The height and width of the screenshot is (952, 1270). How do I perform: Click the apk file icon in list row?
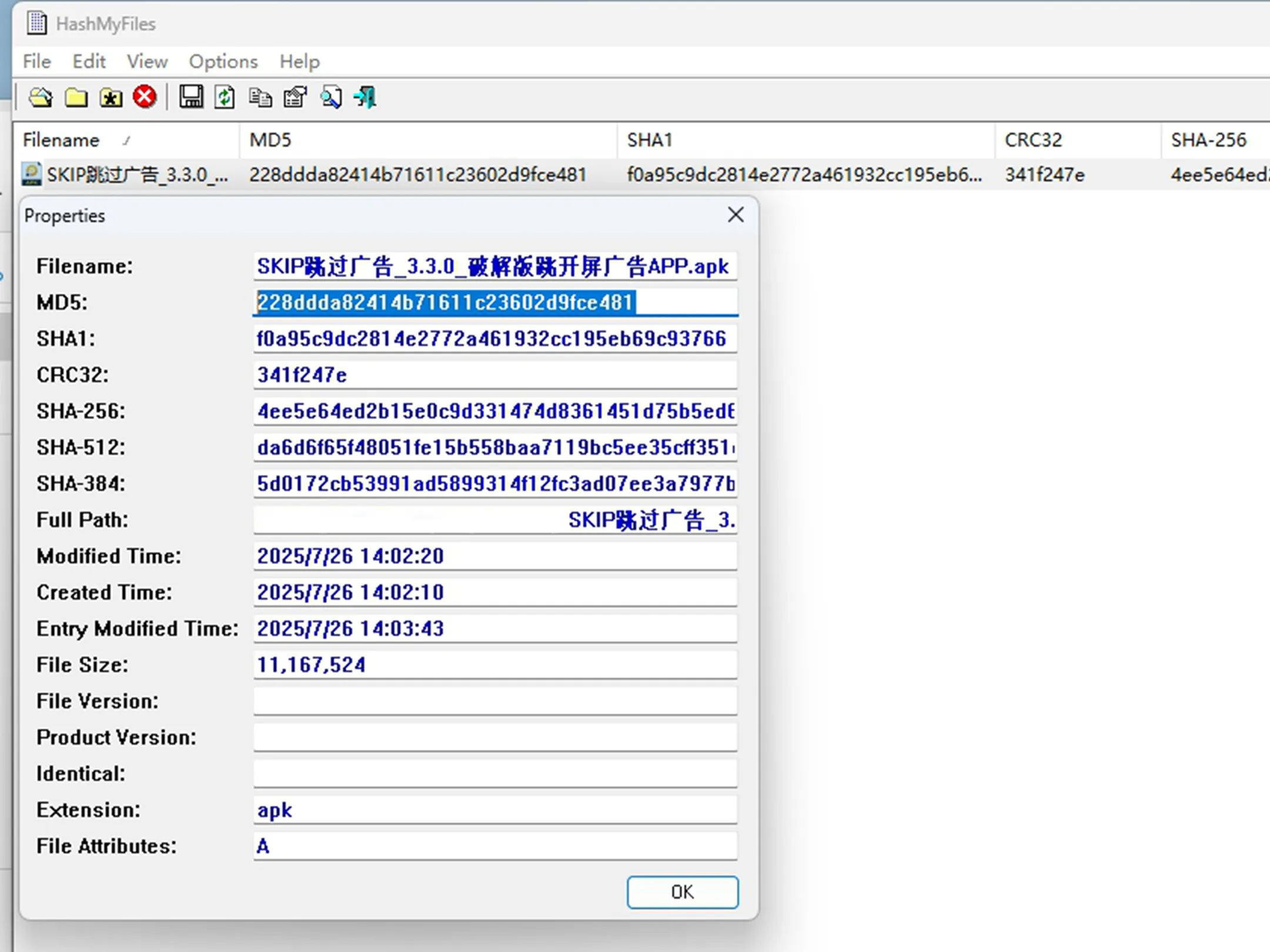pyautogui.click(x=31, y=174)
